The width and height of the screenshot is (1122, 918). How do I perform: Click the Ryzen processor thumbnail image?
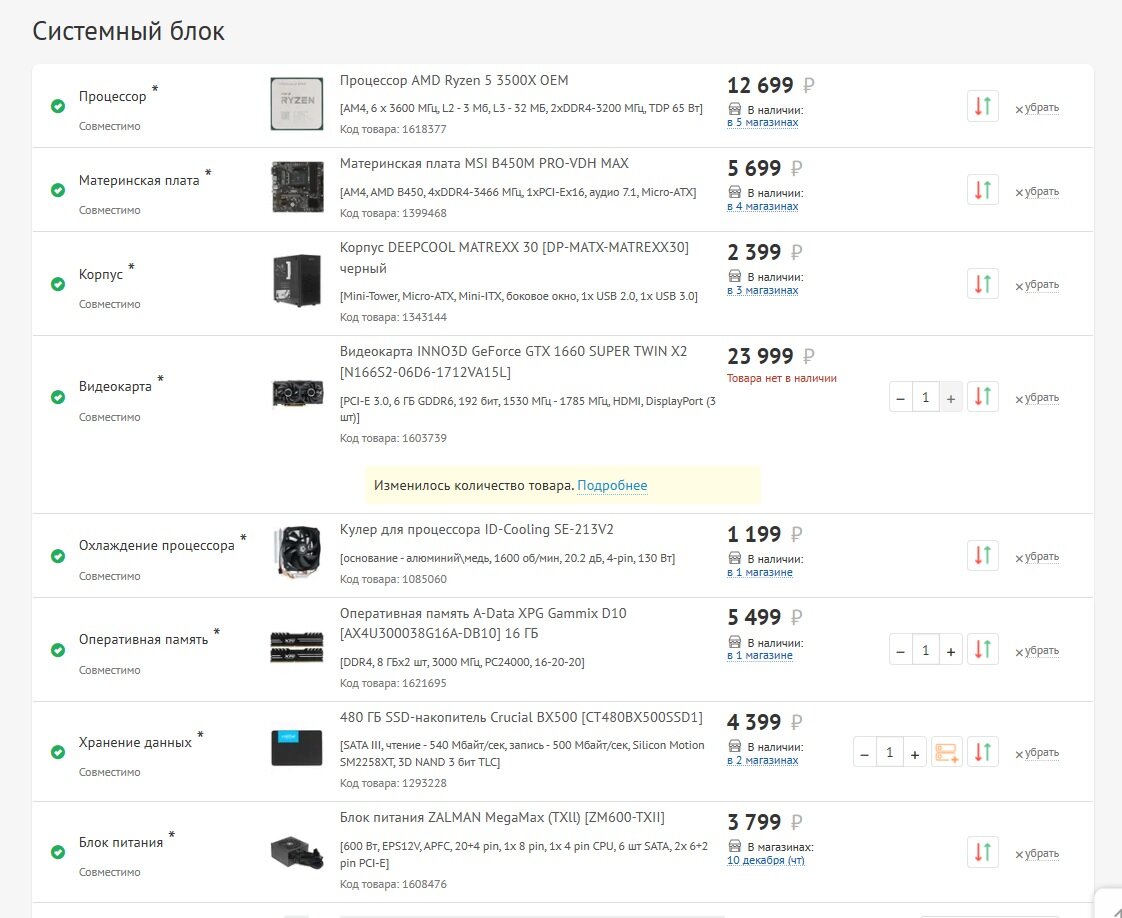pyautogui.click(x=297, y=104)
